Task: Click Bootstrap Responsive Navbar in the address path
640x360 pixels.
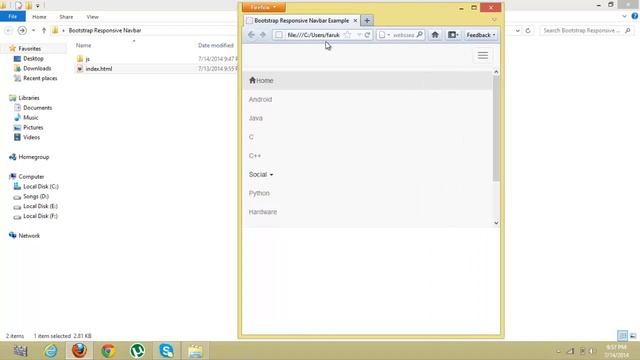Action: click(105, 31)
